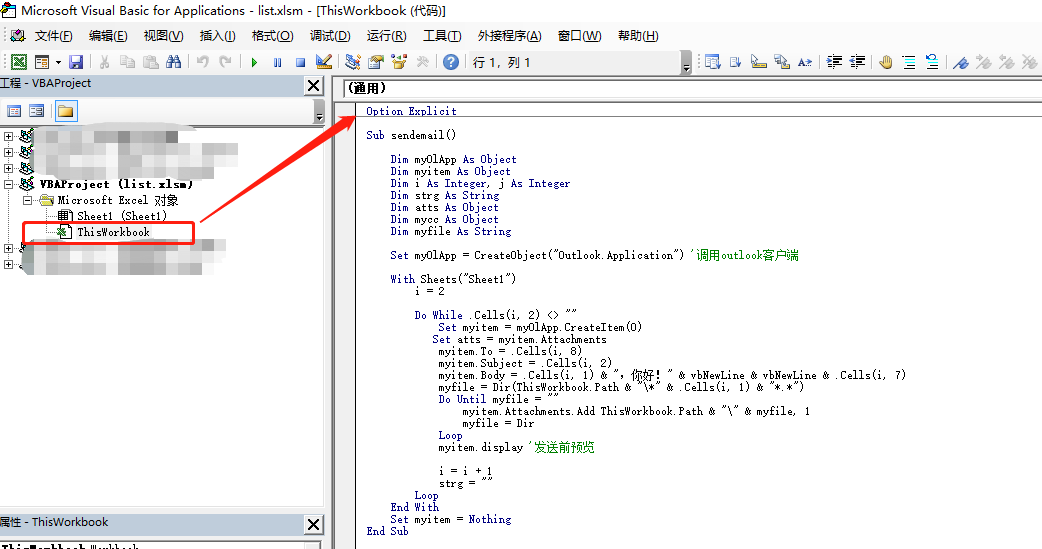Screen dimensions: 1042x549
Task: Click the Next Bookmark icon
Action: [984, 62]
